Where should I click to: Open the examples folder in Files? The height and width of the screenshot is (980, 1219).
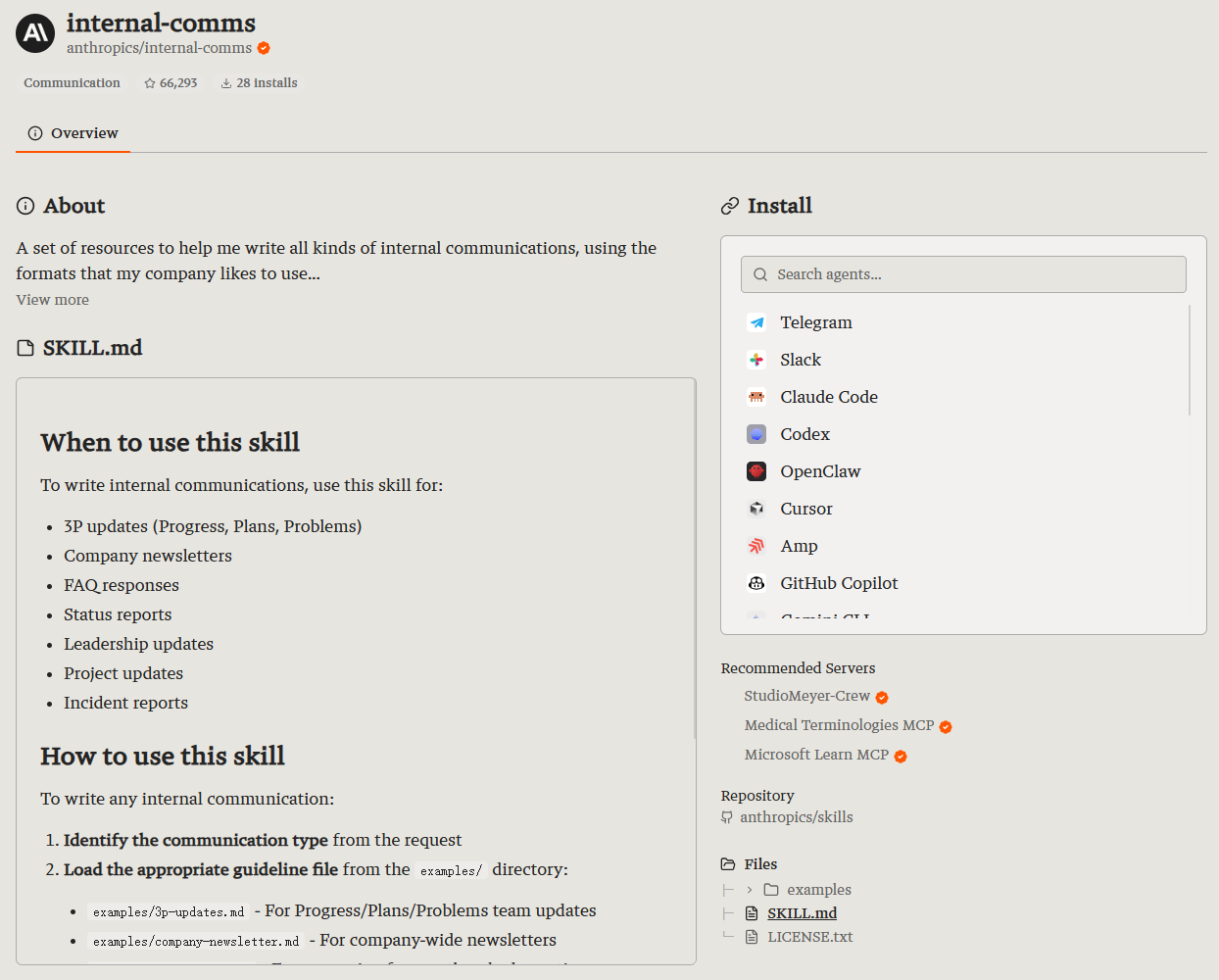point(819,890)
